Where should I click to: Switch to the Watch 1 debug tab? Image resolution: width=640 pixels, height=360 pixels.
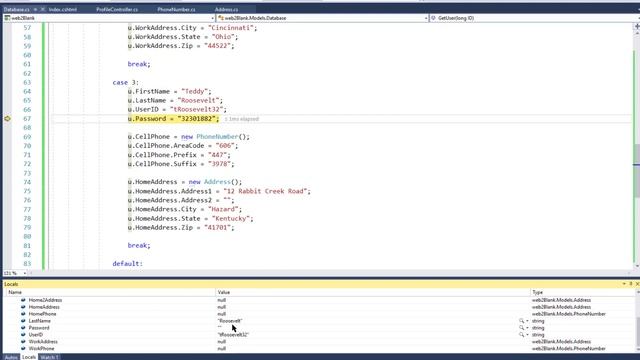point(49,357)
